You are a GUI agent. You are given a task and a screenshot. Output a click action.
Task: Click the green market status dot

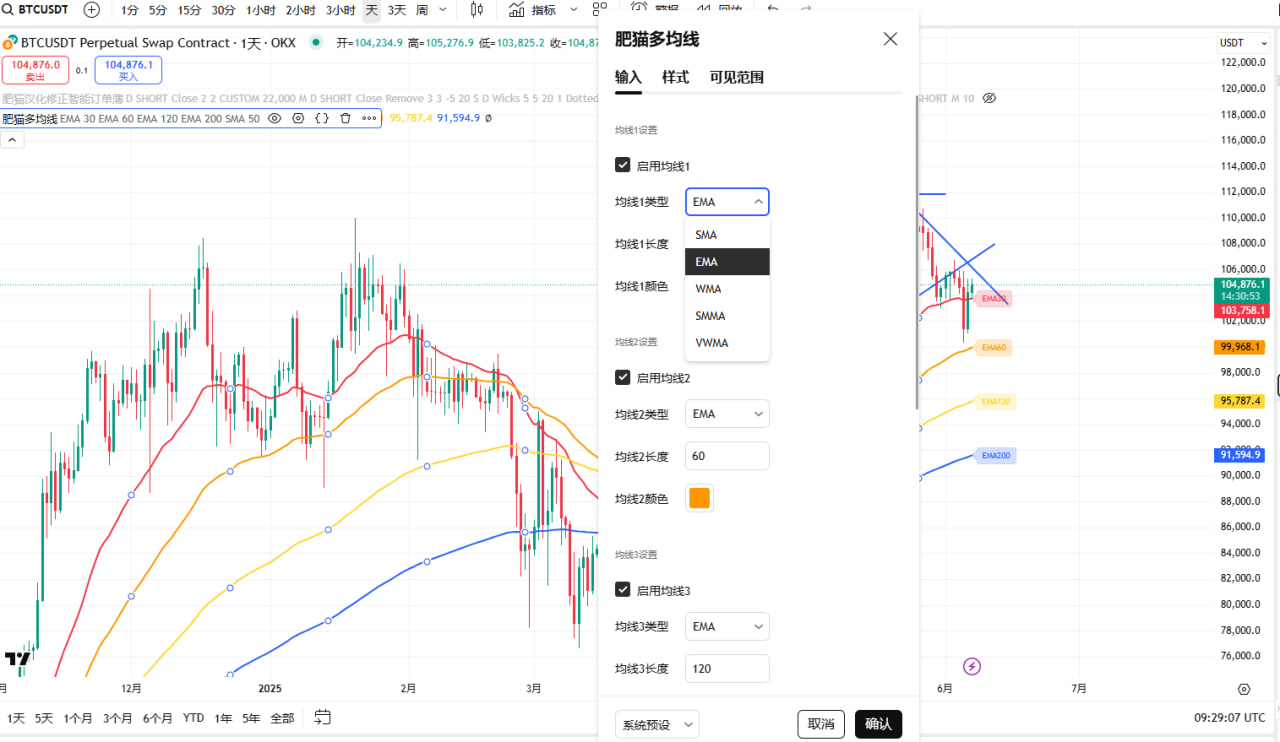click(316, 43)
